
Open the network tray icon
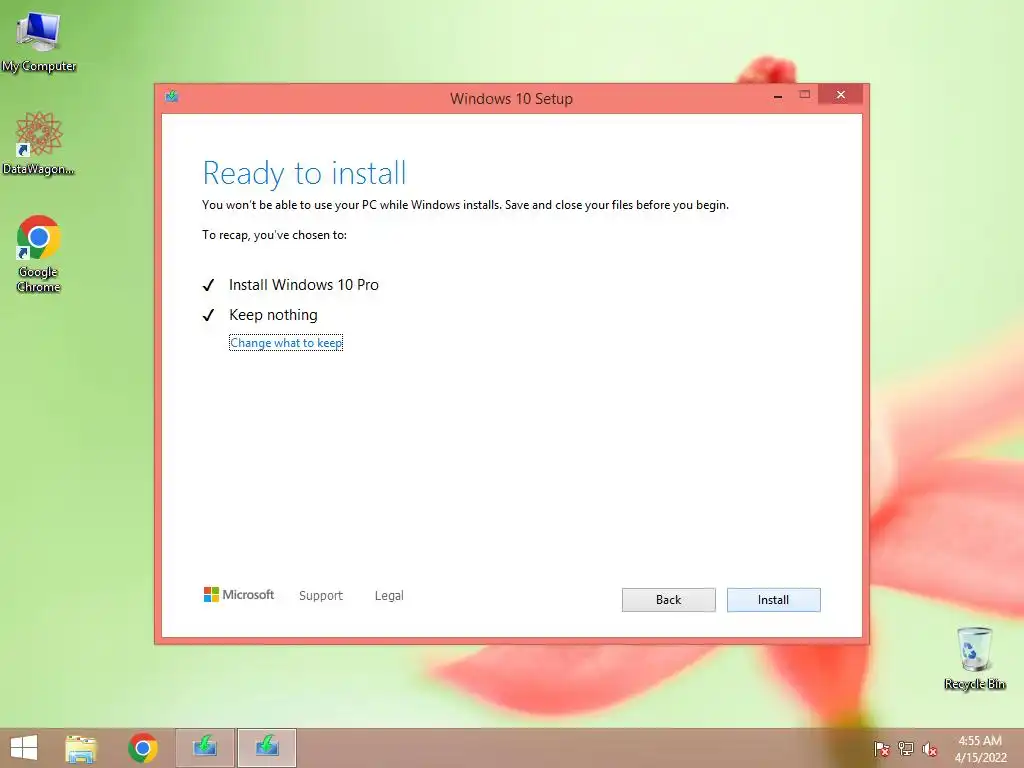pos(906,748)
